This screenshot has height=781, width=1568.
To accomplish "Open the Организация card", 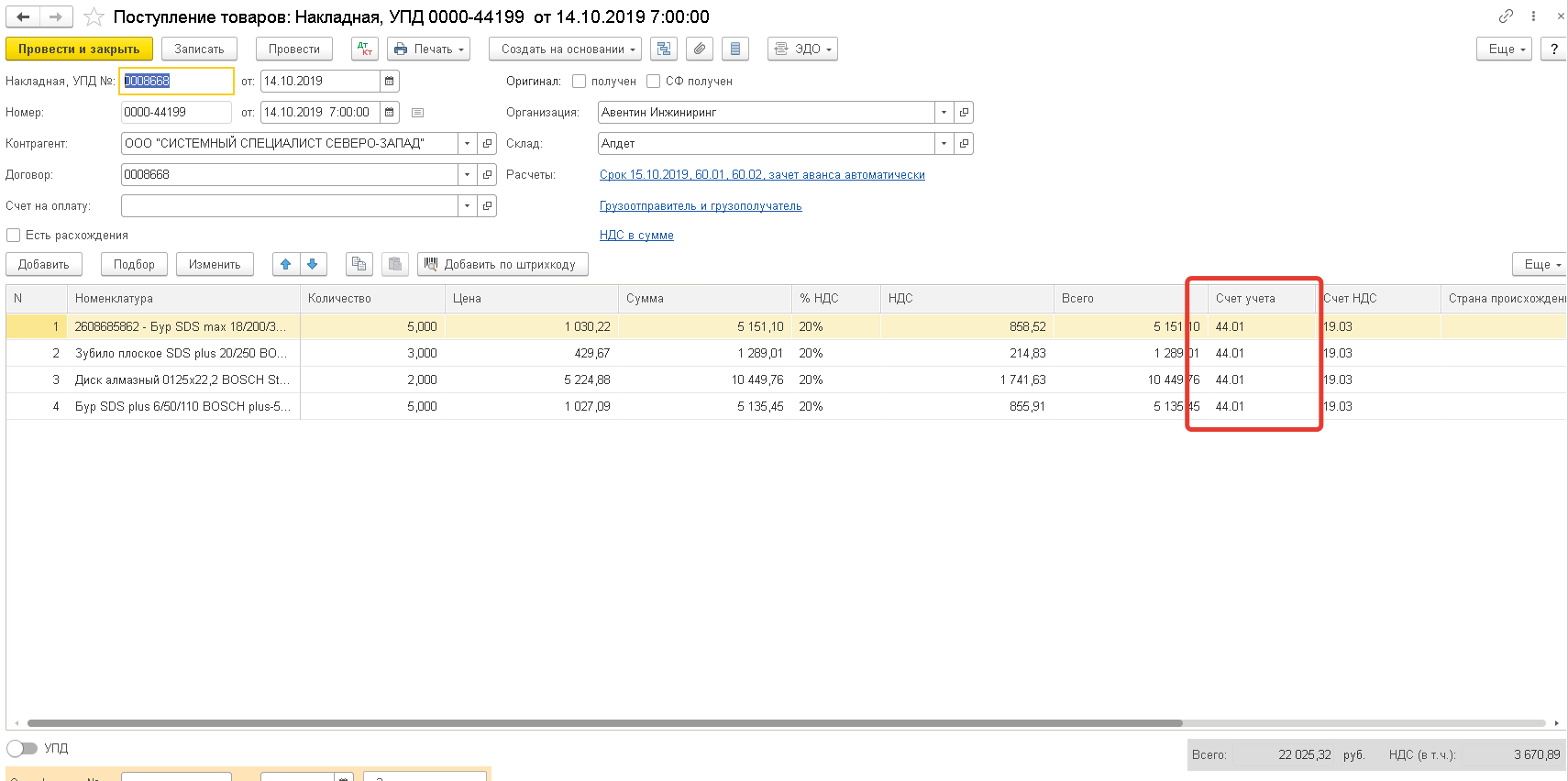I will click(x=964, y=112).
